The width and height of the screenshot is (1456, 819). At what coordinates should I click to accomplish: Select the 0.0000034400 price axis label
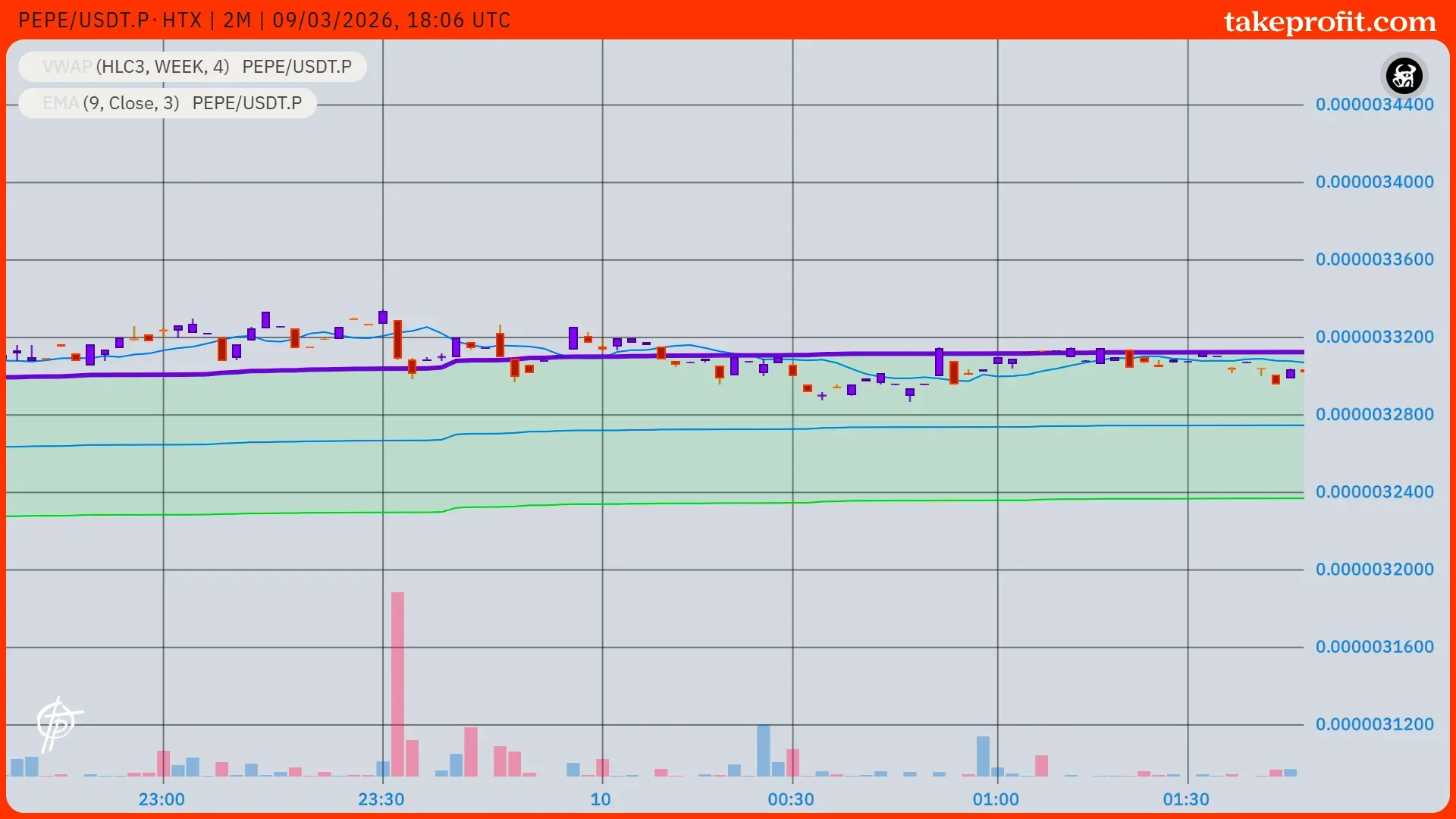click(1374, 105)
